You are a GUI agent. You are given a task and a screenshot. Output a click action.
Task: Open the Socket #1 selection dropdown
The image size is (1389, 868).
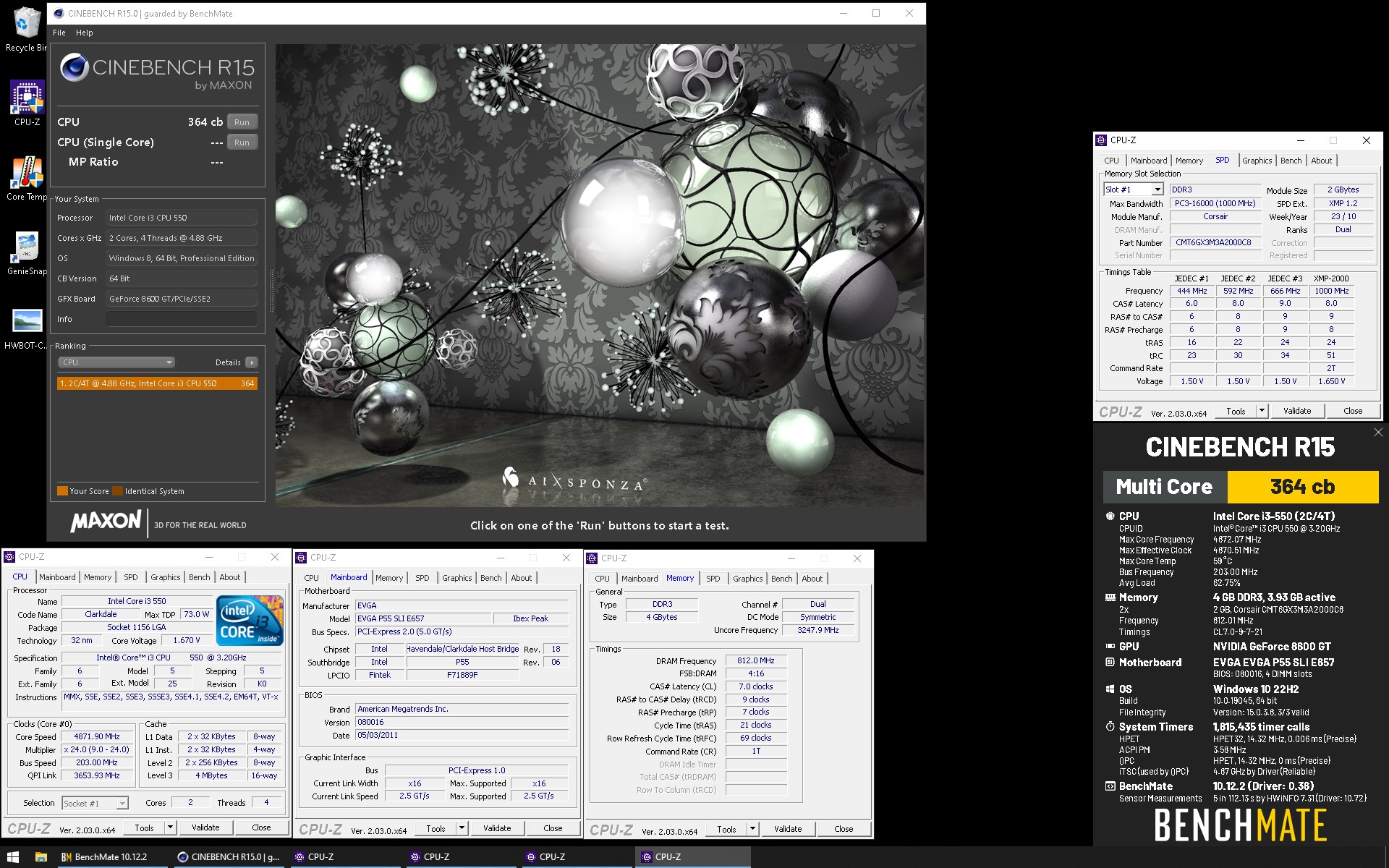point(95,803)
